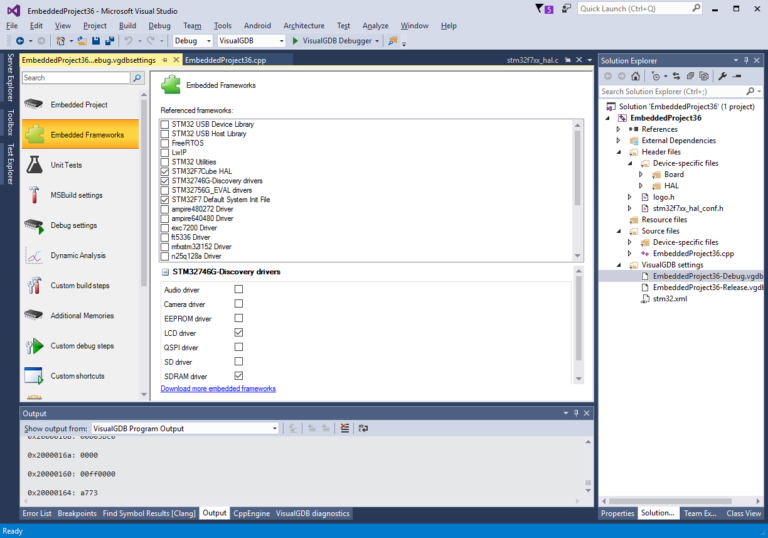Click Download more embedded frameworks link
This screenshot has width=768, height=538.
pos(218,389)
